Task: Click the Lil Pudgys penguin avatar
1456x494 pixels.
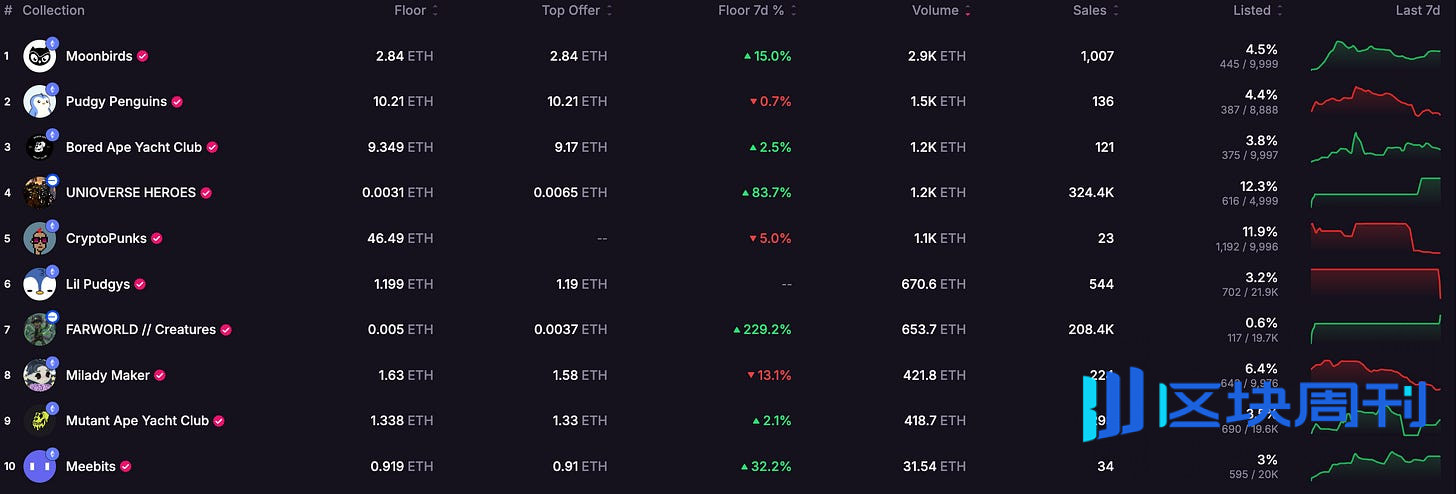Action: tap(40, 285)
